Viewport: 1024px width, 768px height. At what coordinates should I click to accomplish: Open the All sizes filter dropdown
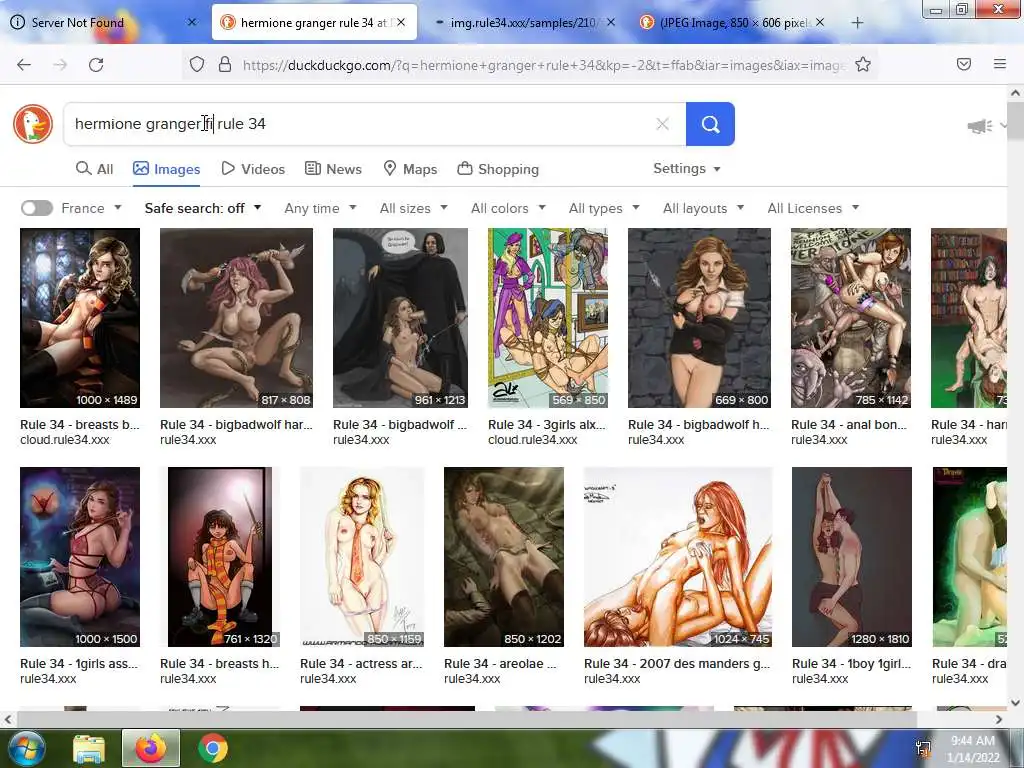pos(413,208)
